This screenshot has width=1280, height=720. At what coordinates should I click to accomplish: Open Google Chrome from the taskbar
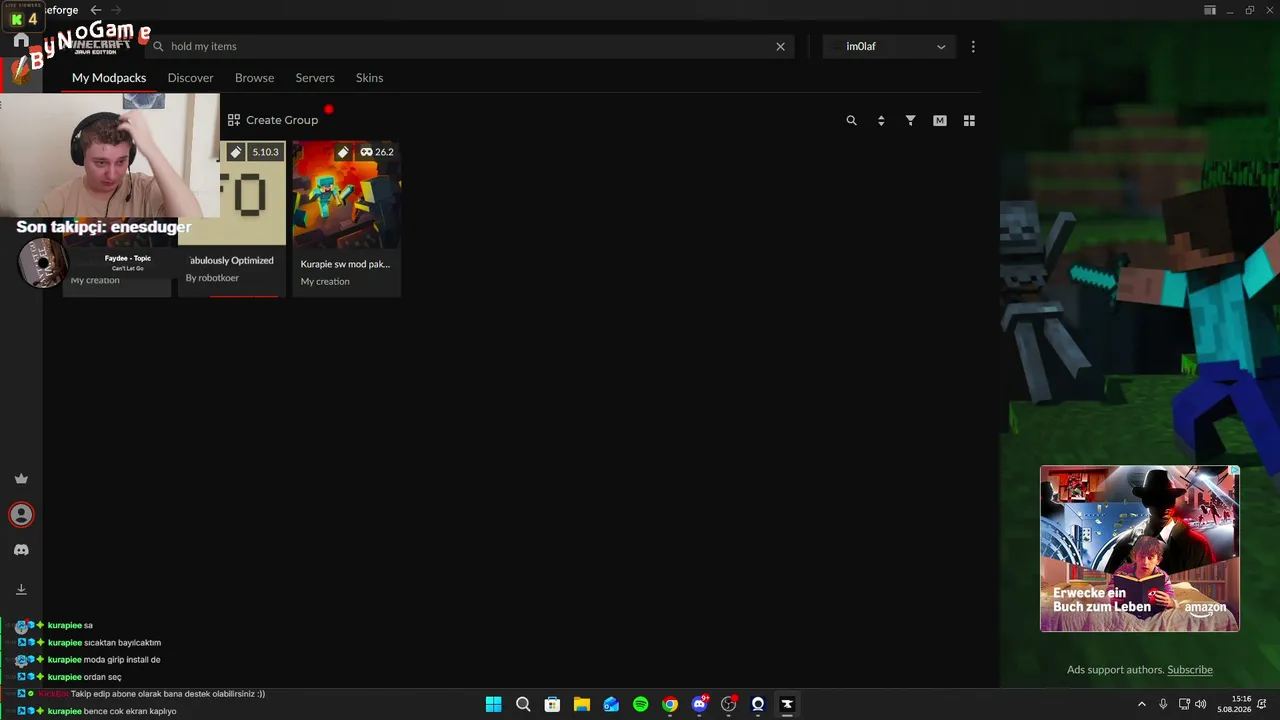tap(670, 704)
